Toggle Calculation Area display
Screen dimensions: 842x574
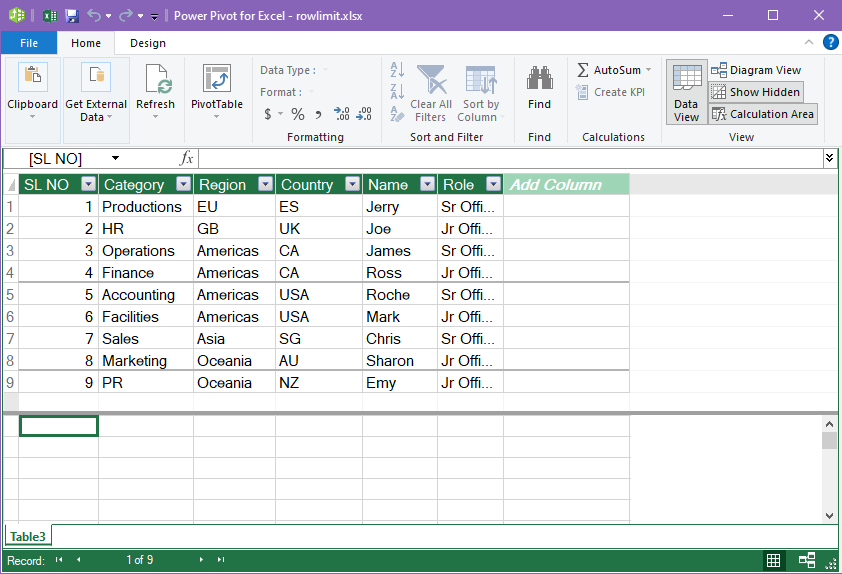[763, 114]
